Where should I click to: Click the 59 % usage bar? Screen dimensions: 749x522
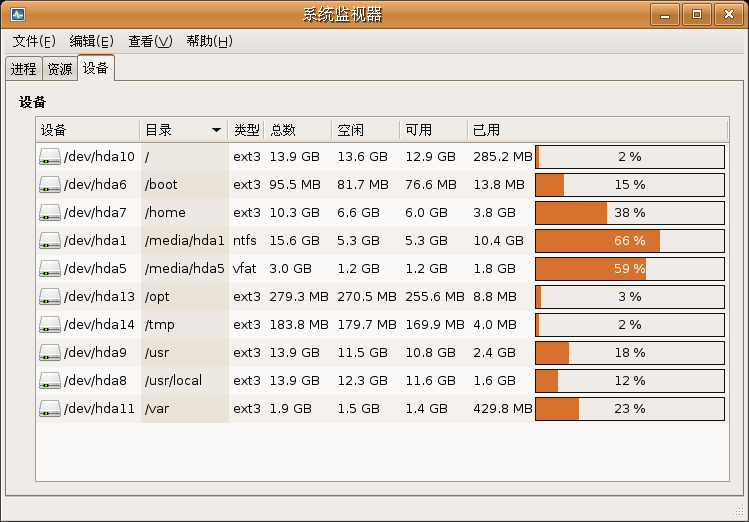coord(630,268)
